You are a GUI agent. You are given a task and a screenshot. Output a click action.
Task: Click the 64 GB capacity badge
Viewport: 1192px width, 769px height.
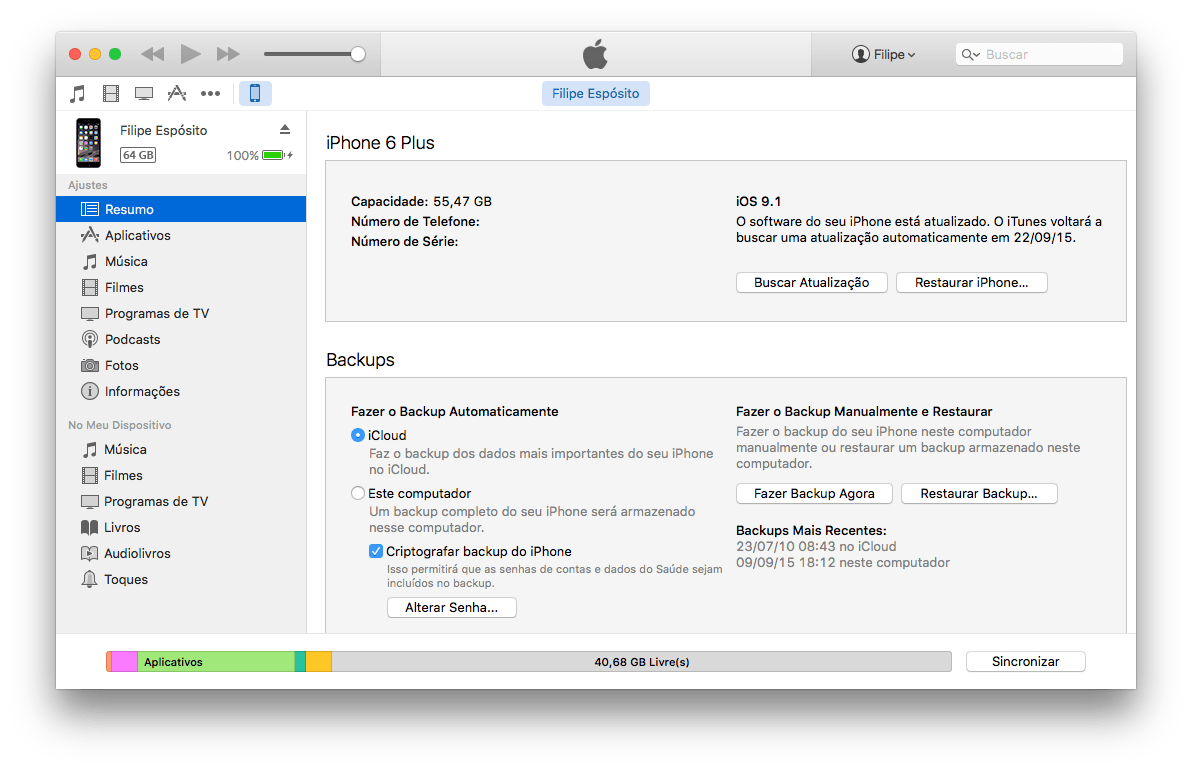pyautogui.click(x=138, y=155)
